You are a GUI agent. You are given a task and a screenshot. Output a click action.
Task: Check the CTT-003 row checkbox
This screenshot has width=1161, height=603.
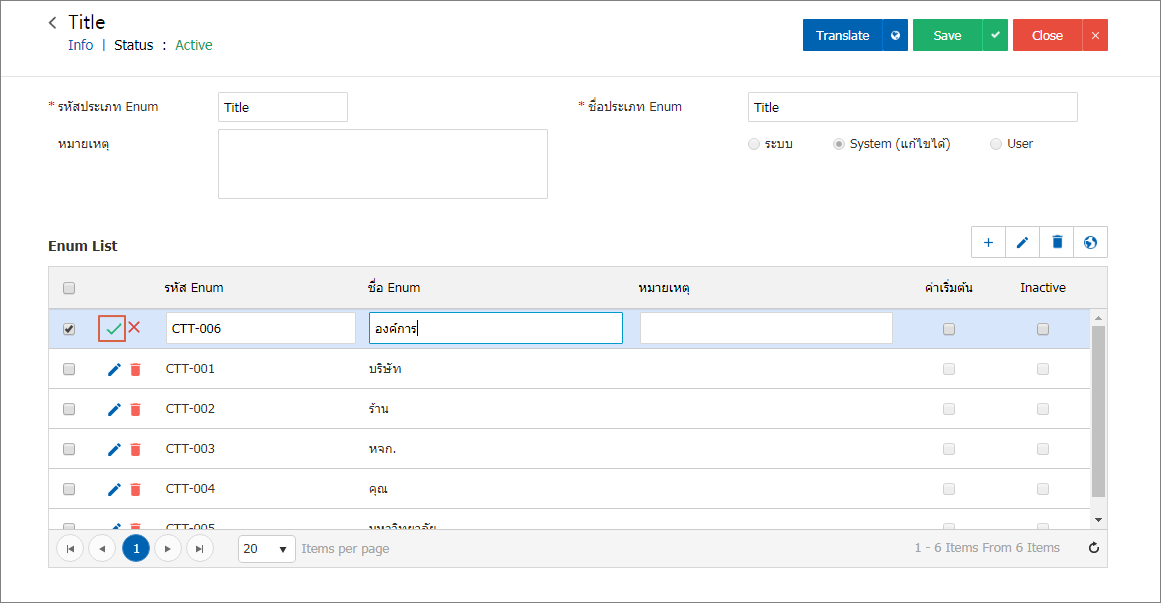[x=69, y=449]
